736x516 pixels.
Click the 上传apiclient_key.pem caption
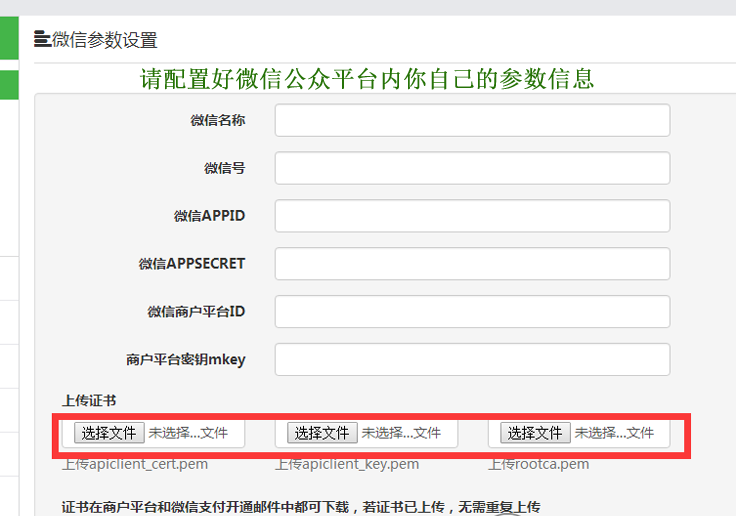(x=347, y=464)
